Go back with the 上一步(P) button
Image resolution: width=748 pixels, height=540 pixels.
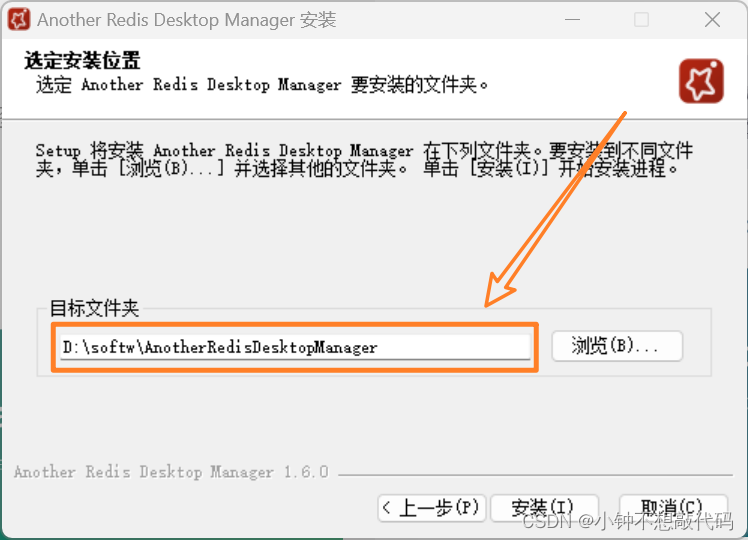[432, 508]
